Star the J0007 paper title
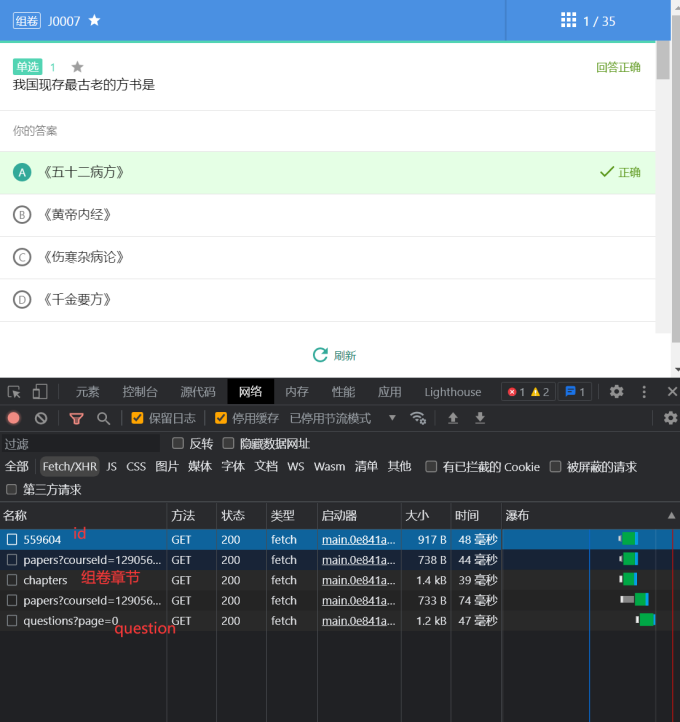The height and width of the screenshot is (722, 680). 94,20
